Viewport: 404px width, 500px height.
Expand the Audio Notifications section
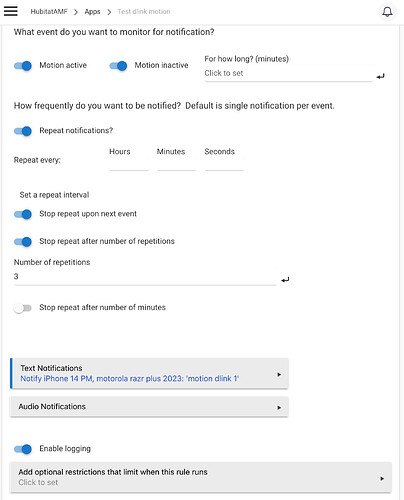click(x=149, y=407)
